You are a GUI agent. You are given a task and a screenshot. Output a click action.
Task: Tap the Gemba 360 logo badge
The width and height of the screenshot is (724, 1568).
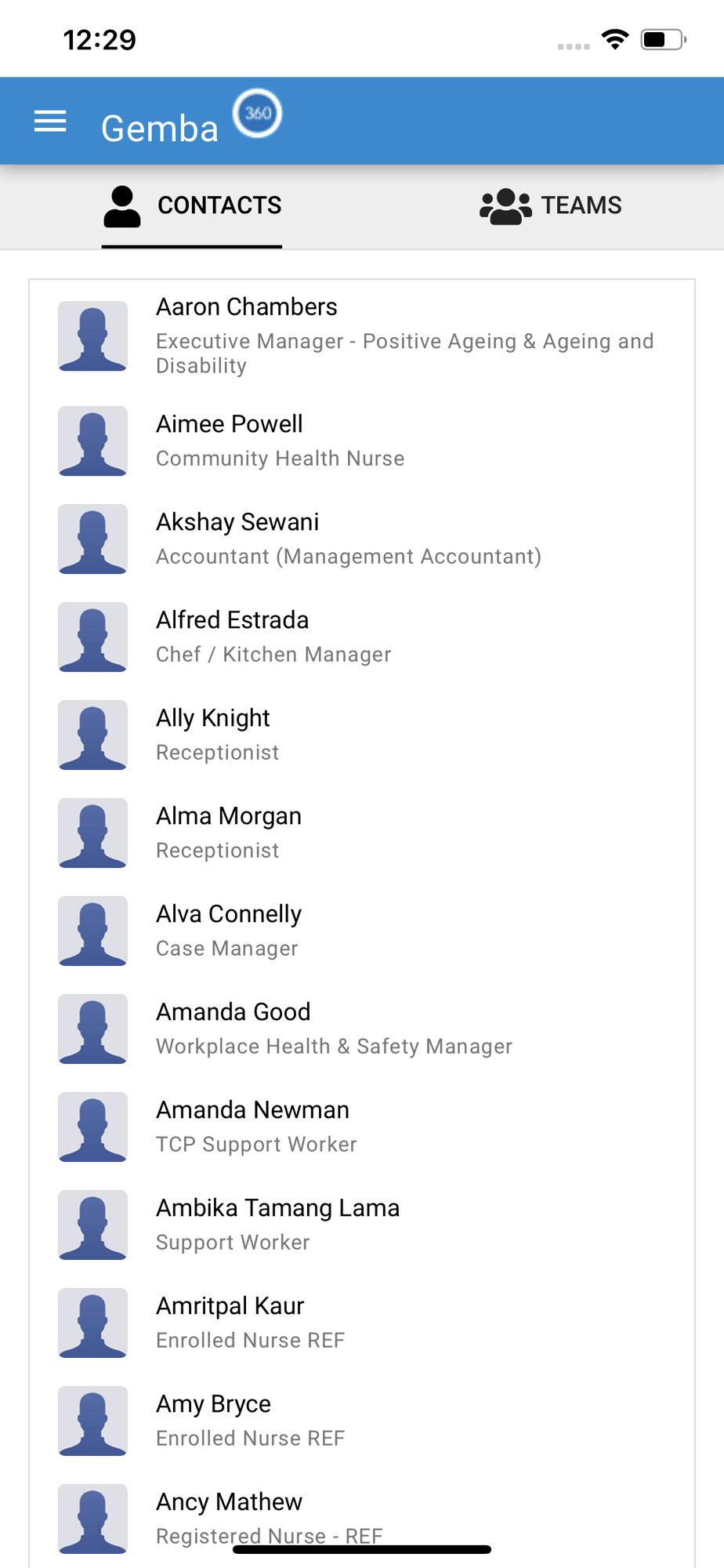pyautogui.click(x=257, y=113)
